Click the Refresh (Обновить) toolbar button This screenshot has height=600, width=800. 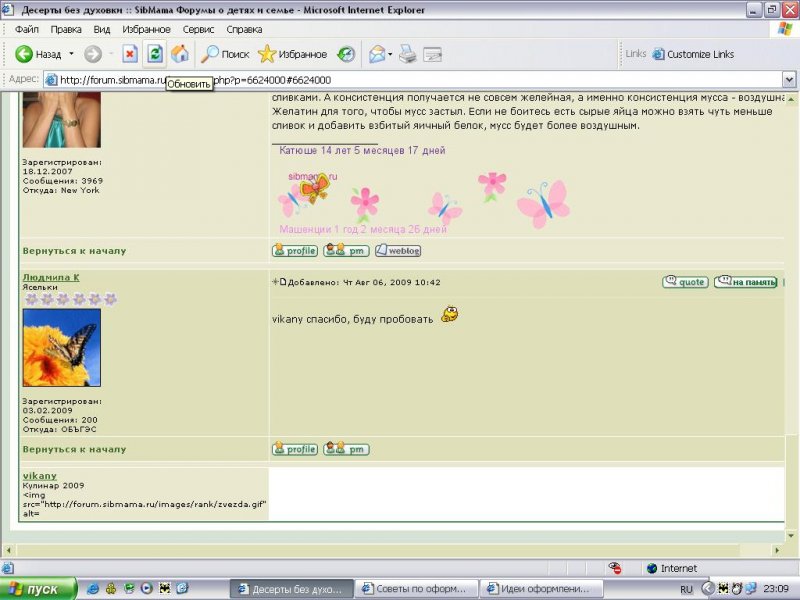[155, 54]
